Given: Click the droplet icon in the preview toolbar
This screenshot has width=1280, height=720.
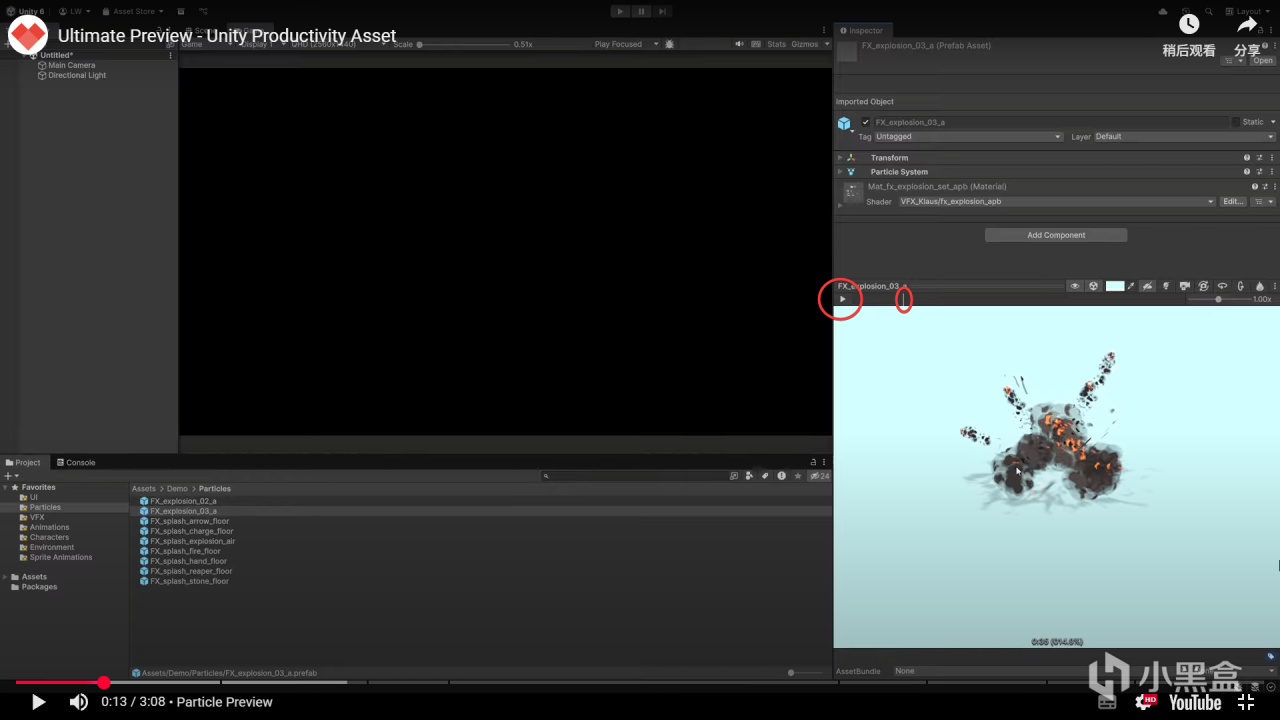Looking at the screenshot, I should click(x=1260, y=286).
